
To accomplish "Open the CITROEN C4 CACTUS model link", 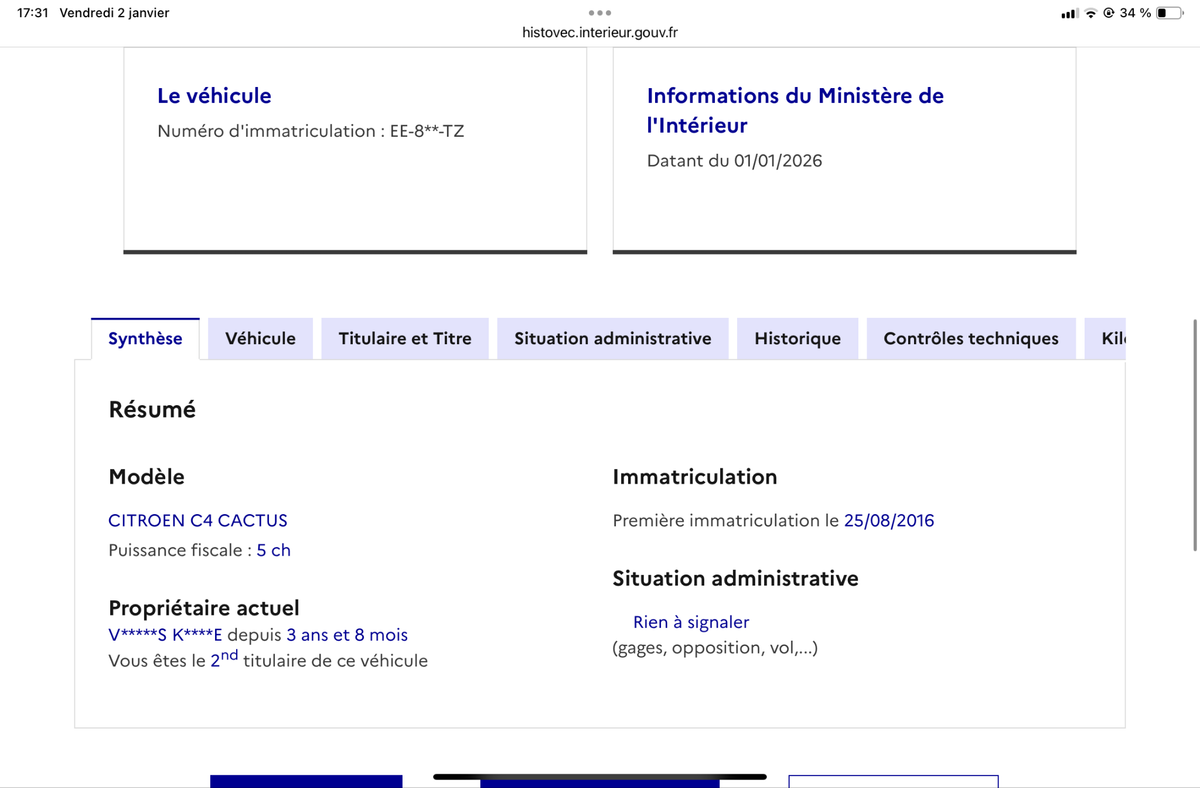I will point(198,520).
